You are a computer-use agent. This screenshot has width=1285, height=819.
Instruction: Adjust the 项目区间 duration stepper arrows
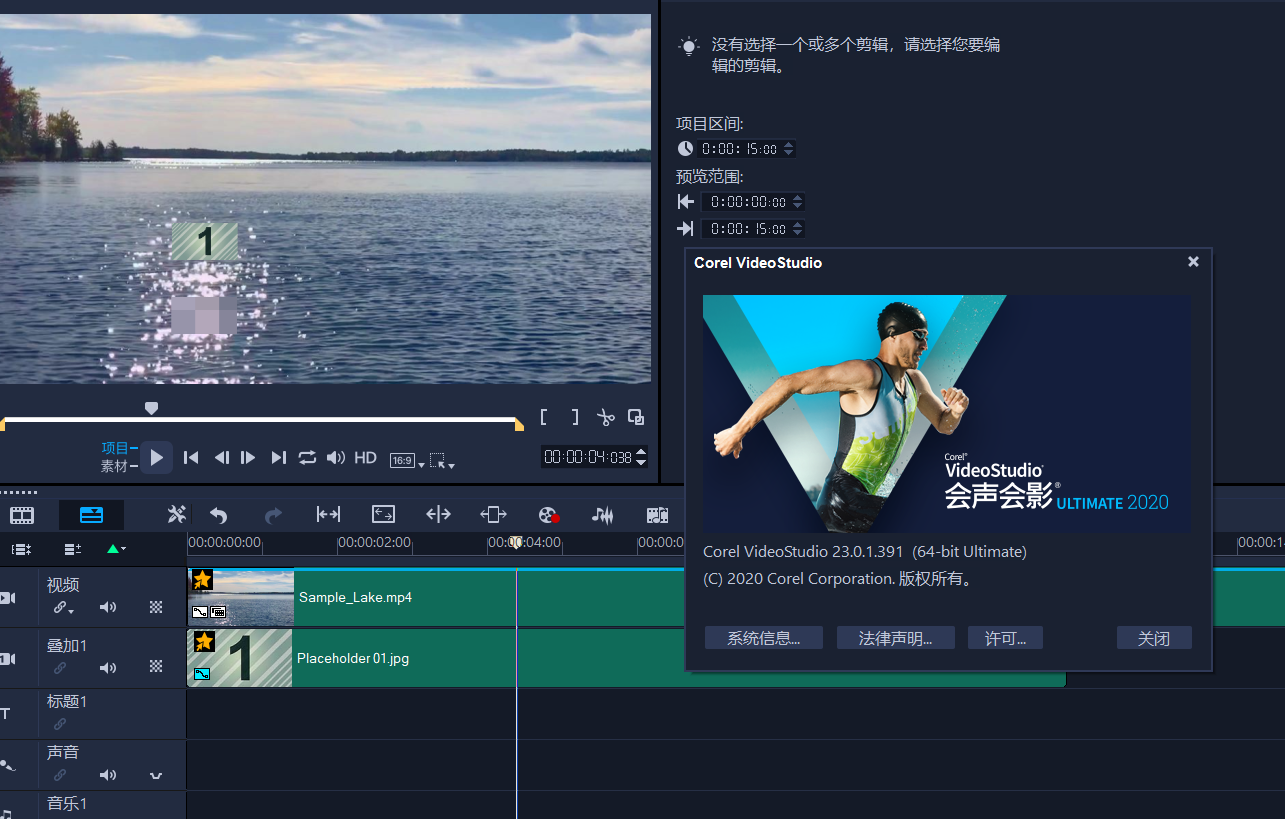[x=788, y=149]
